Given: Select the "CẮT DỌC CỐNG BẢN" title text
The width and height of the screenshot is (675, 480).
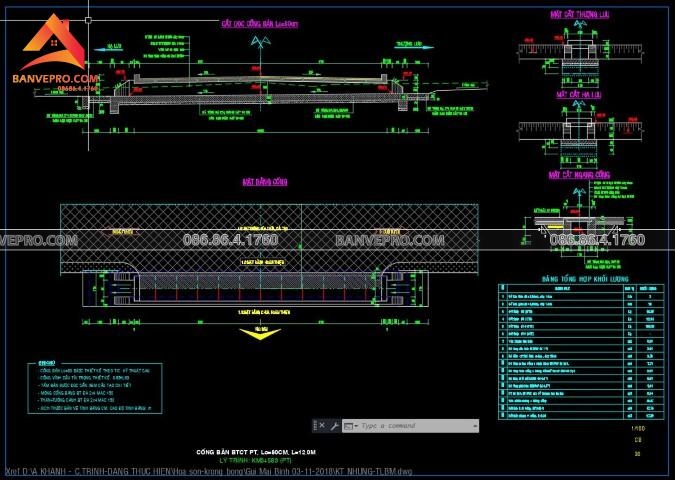Looking at the screenshot, I should click(260, 24).
